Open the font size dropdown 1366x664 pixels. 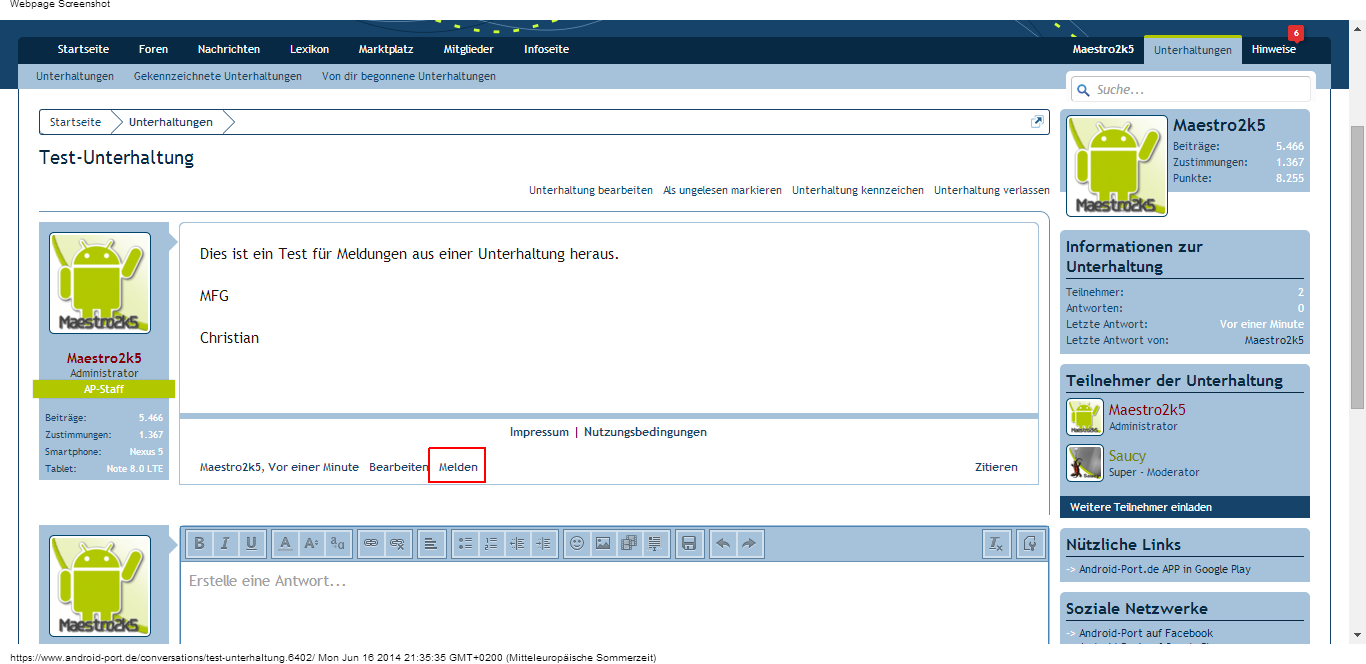(311, 543)
